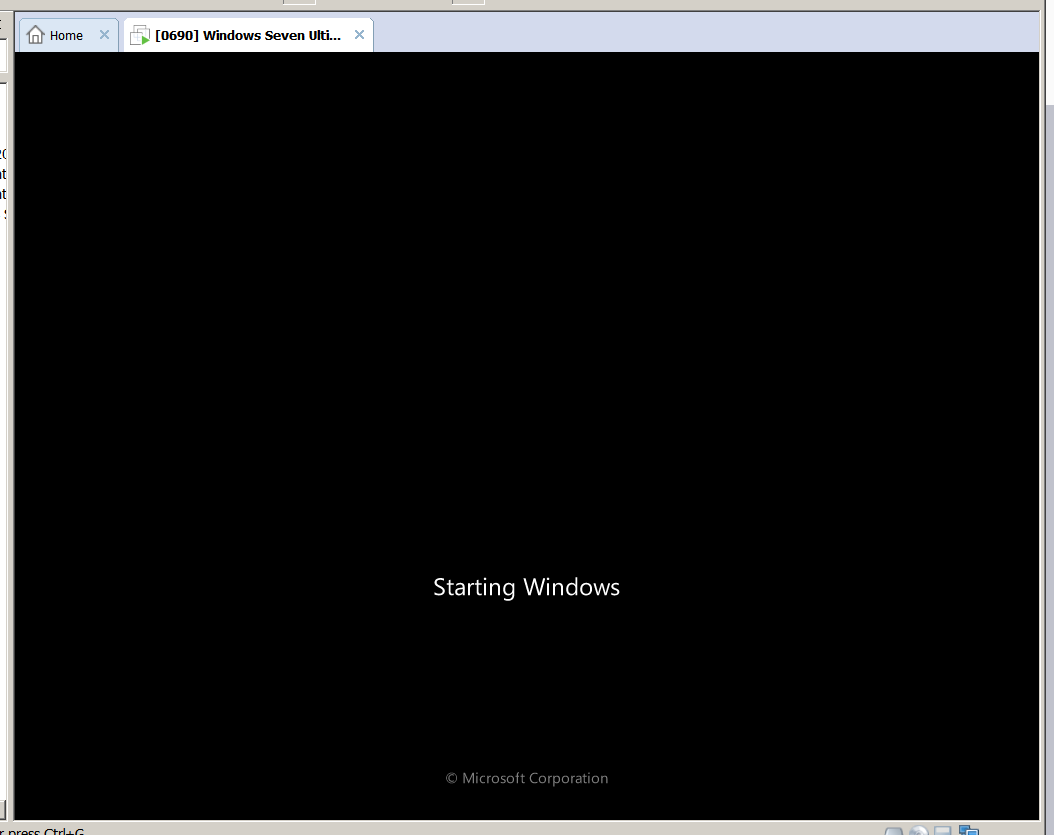Click the sidebar's bottom-left scroll control
Viewport: 1054px width, 835px height.
coord(3,808)
